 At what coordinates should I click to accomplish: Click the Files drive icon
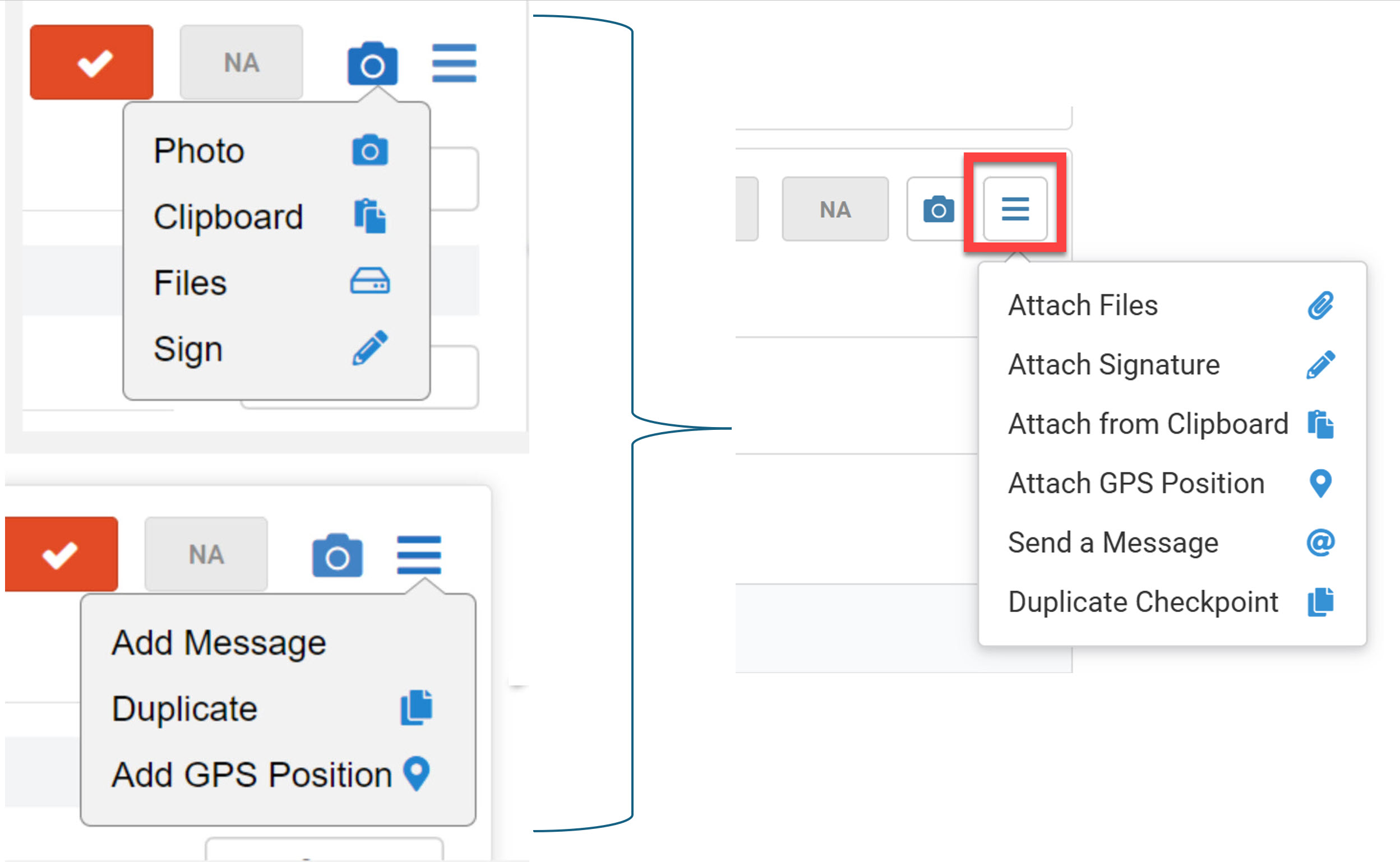370,281
